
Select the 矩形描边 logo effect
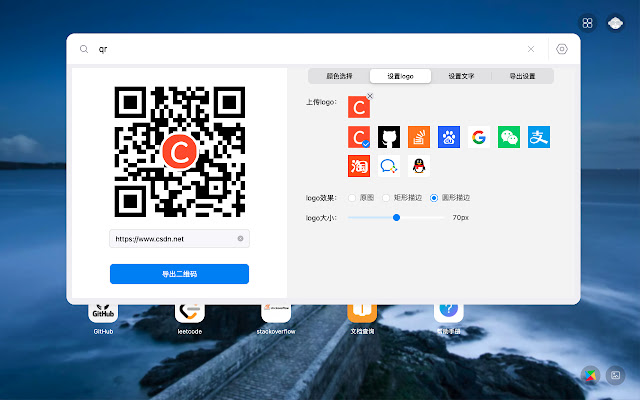pos(402,198)
